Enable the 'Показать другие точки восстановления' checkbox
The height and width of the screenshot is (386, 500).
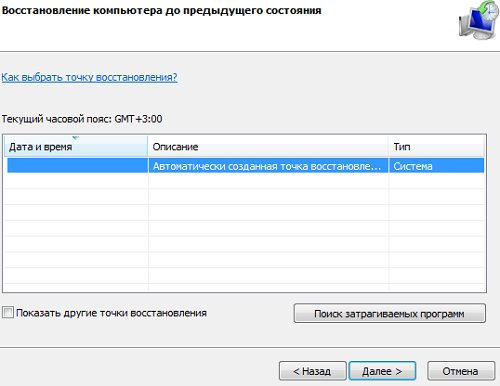8,313
